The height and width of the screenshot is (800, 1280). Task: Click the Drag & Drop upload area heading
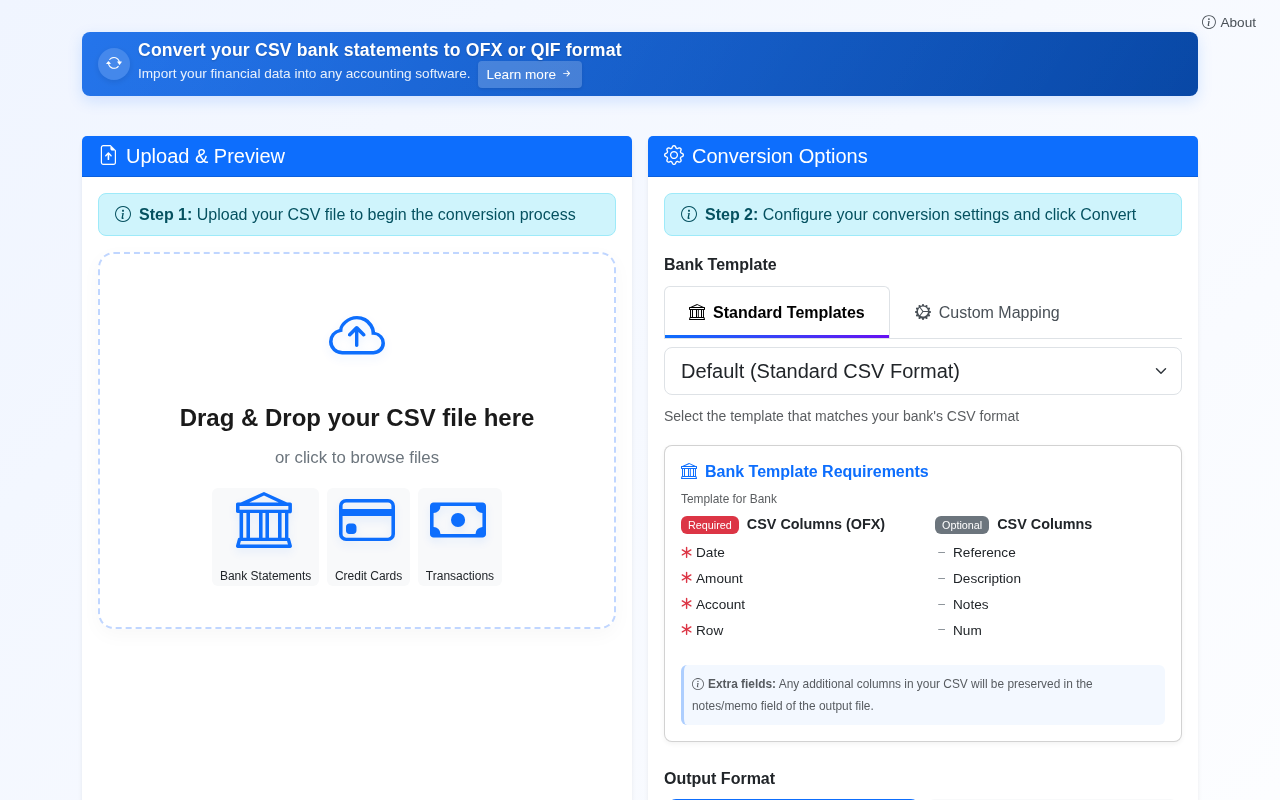pyautogui.click(x=357, y=418)
